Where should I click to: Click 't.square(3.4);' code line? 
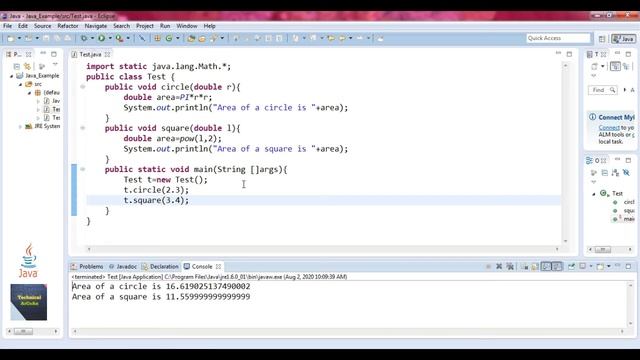tap(156, 200)
